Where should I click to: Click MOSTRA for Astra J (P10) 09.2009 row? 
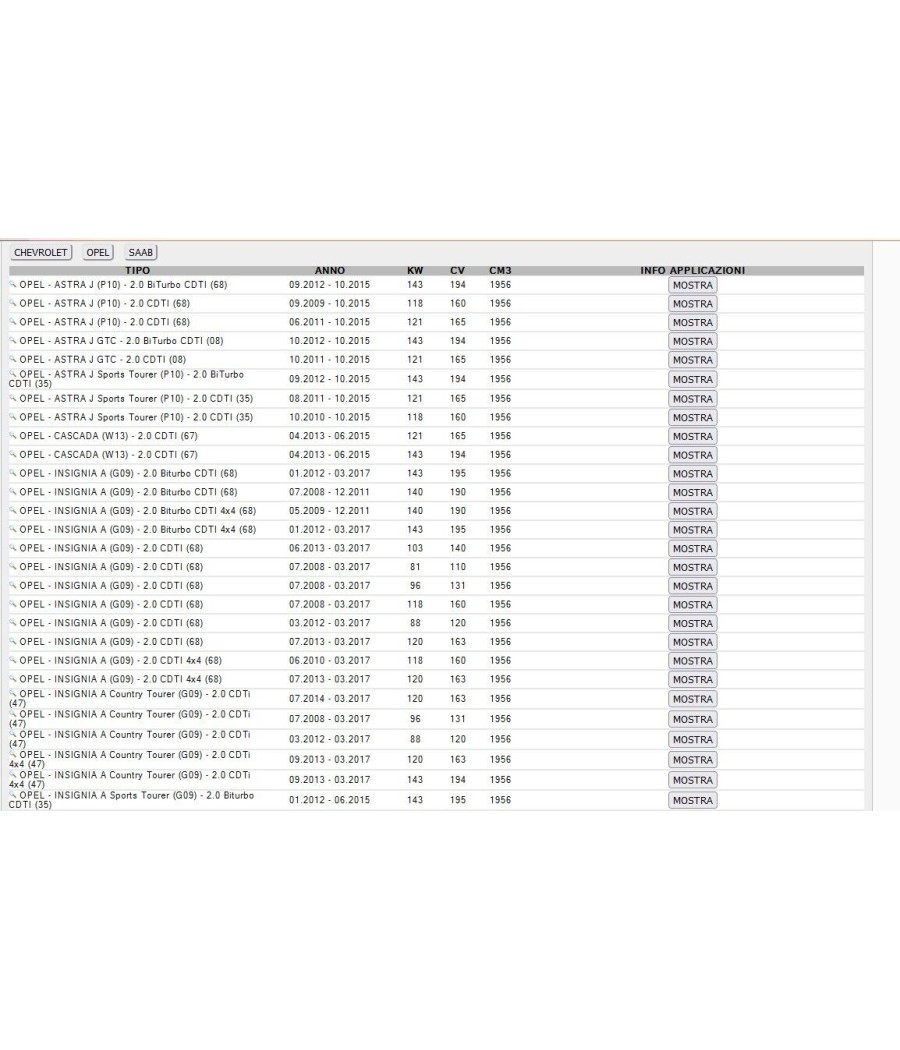point(692,304)
